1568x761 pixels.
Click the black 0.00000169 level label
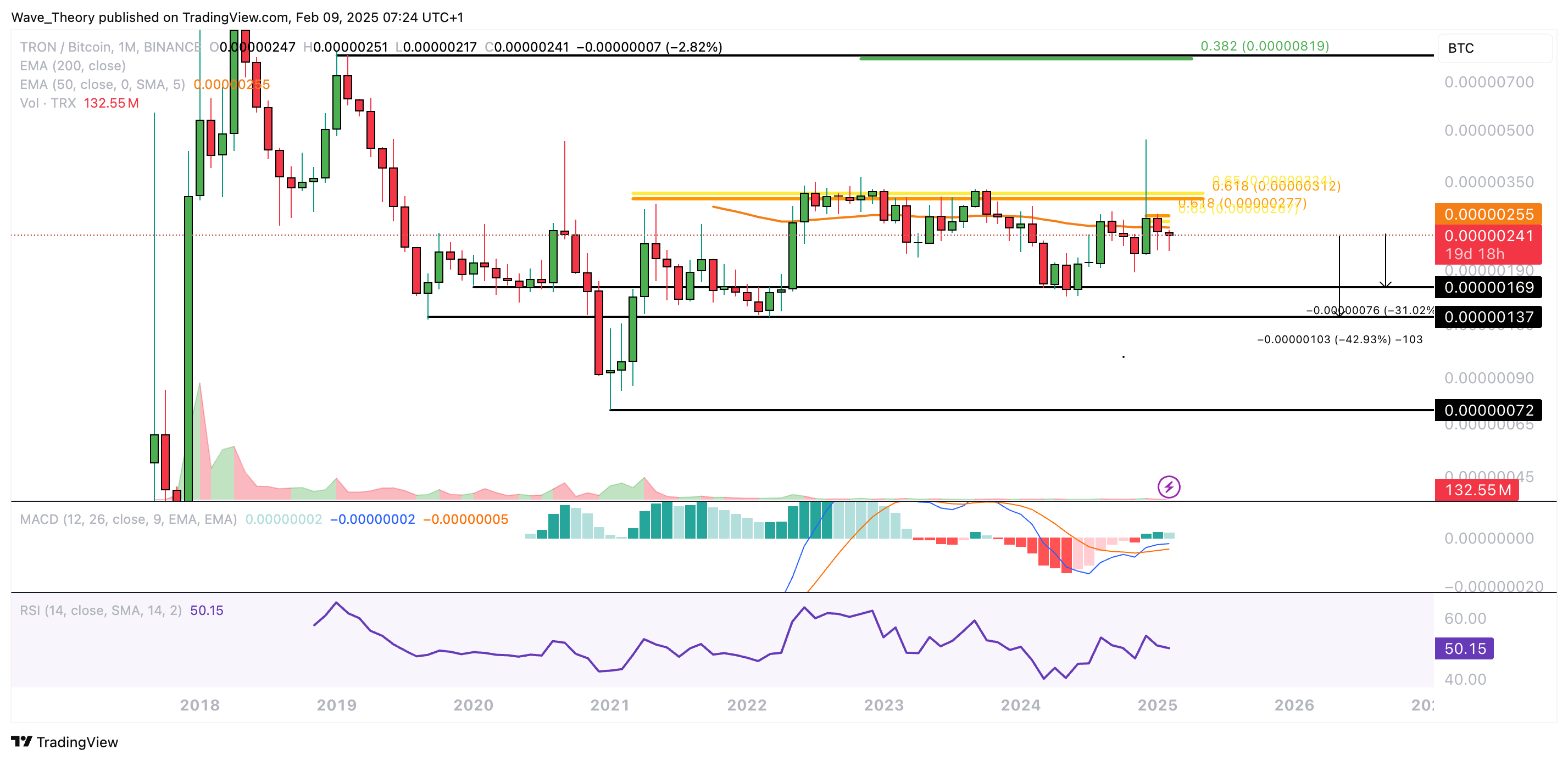coord(1488,287)
